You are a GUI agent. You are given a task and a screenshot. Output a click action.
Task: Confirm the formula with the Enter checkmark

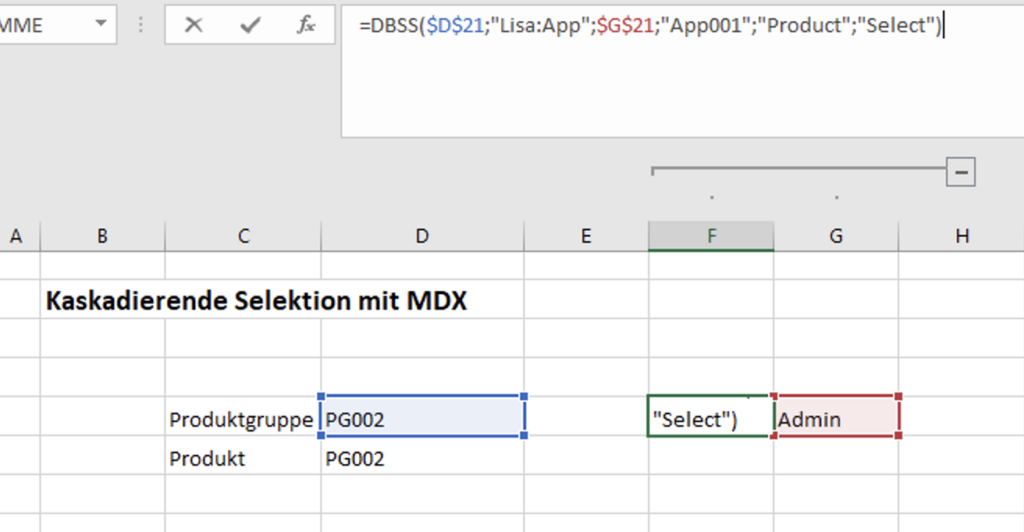point(250,25)
